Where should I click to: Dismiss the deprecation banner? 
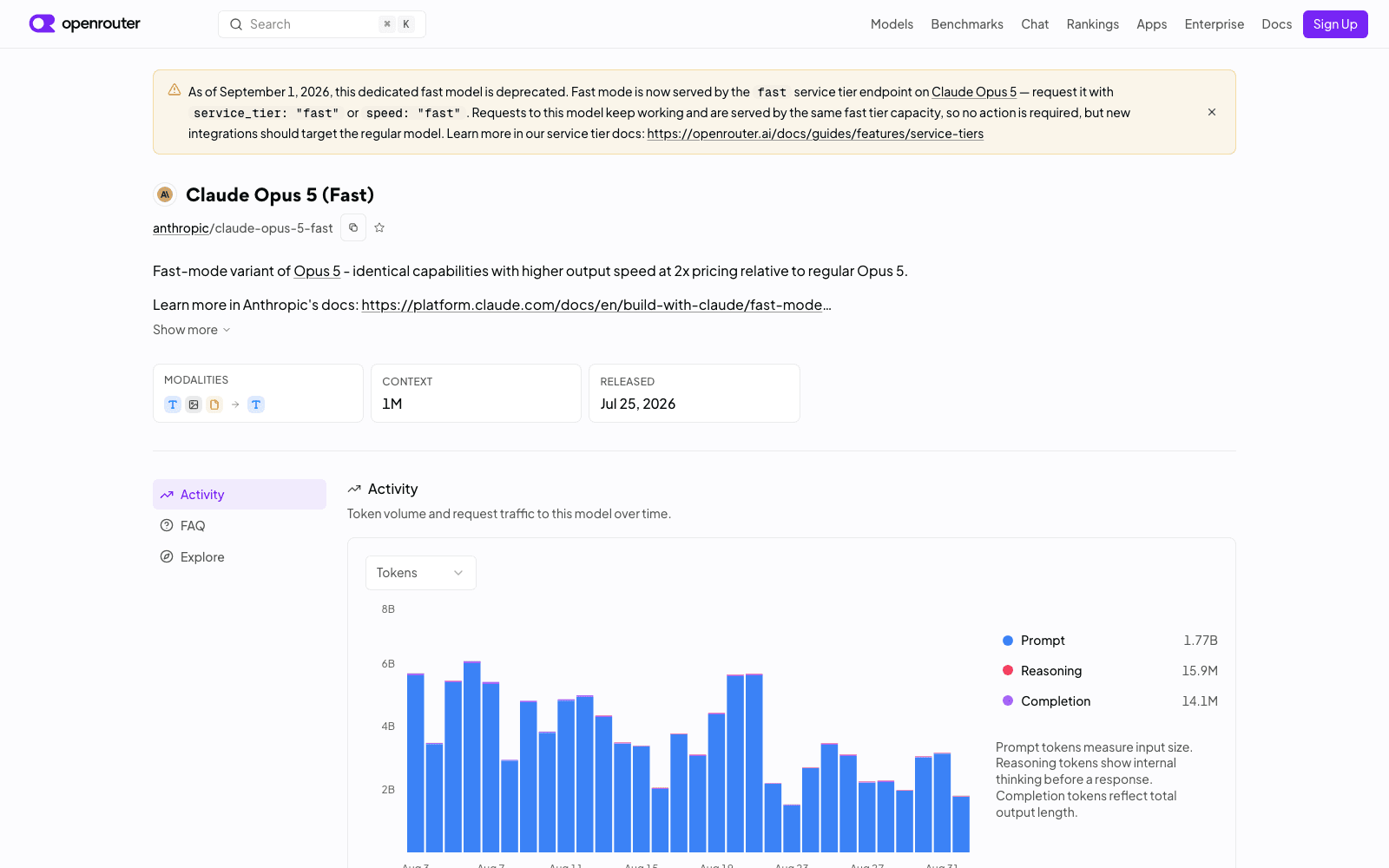[1212, 112]
